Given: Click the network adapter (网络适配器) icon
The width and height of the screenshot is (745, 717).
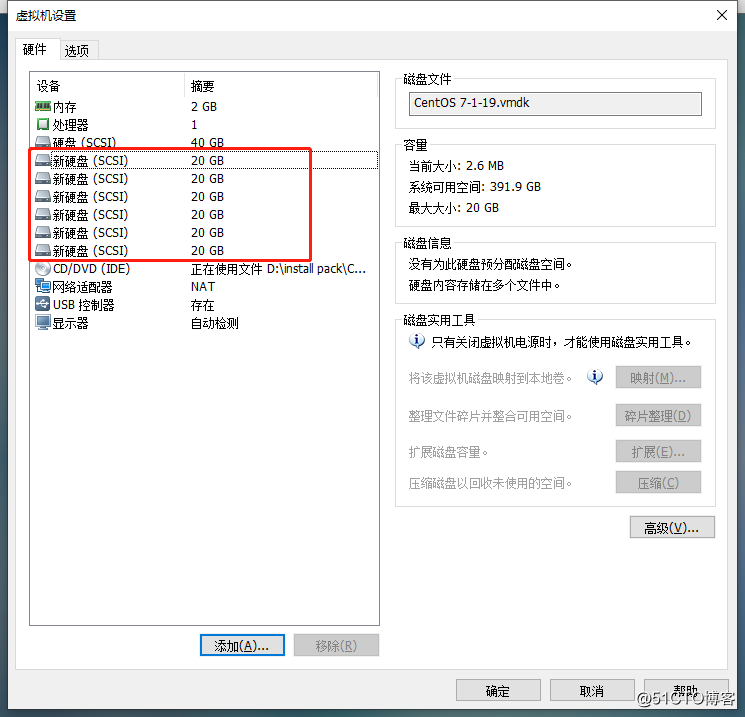Looking at the screenshot, I should coord(43,287).
